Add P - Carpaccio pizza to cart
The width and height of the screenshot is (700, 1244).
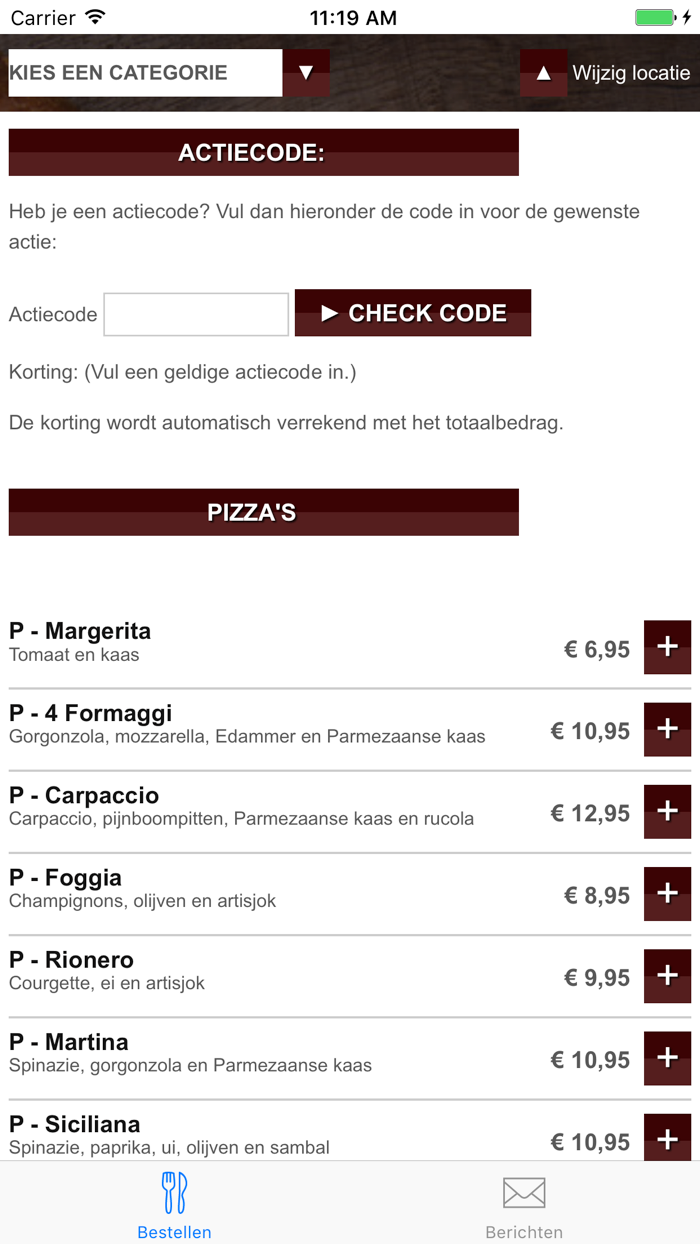(667, 812)
